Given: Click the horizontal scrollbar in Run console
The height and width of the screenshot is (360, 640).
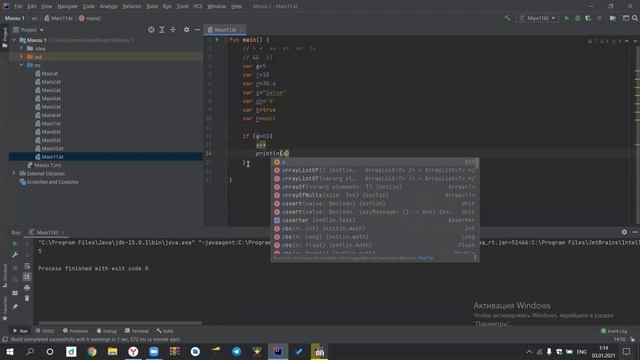Looking at the screenshot, I should [120, 323].
